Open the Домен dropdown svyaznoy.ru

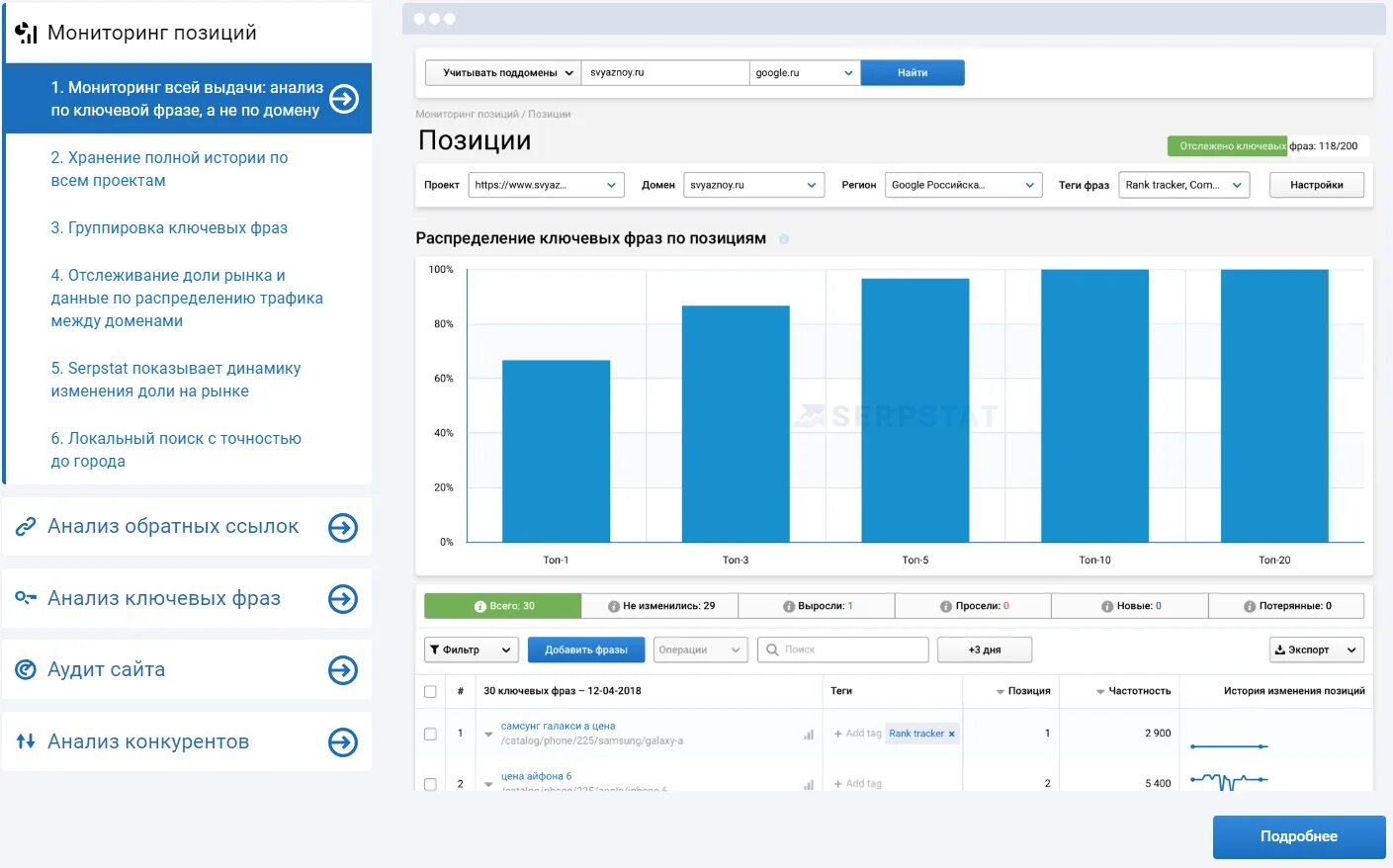tap(753, 185)
